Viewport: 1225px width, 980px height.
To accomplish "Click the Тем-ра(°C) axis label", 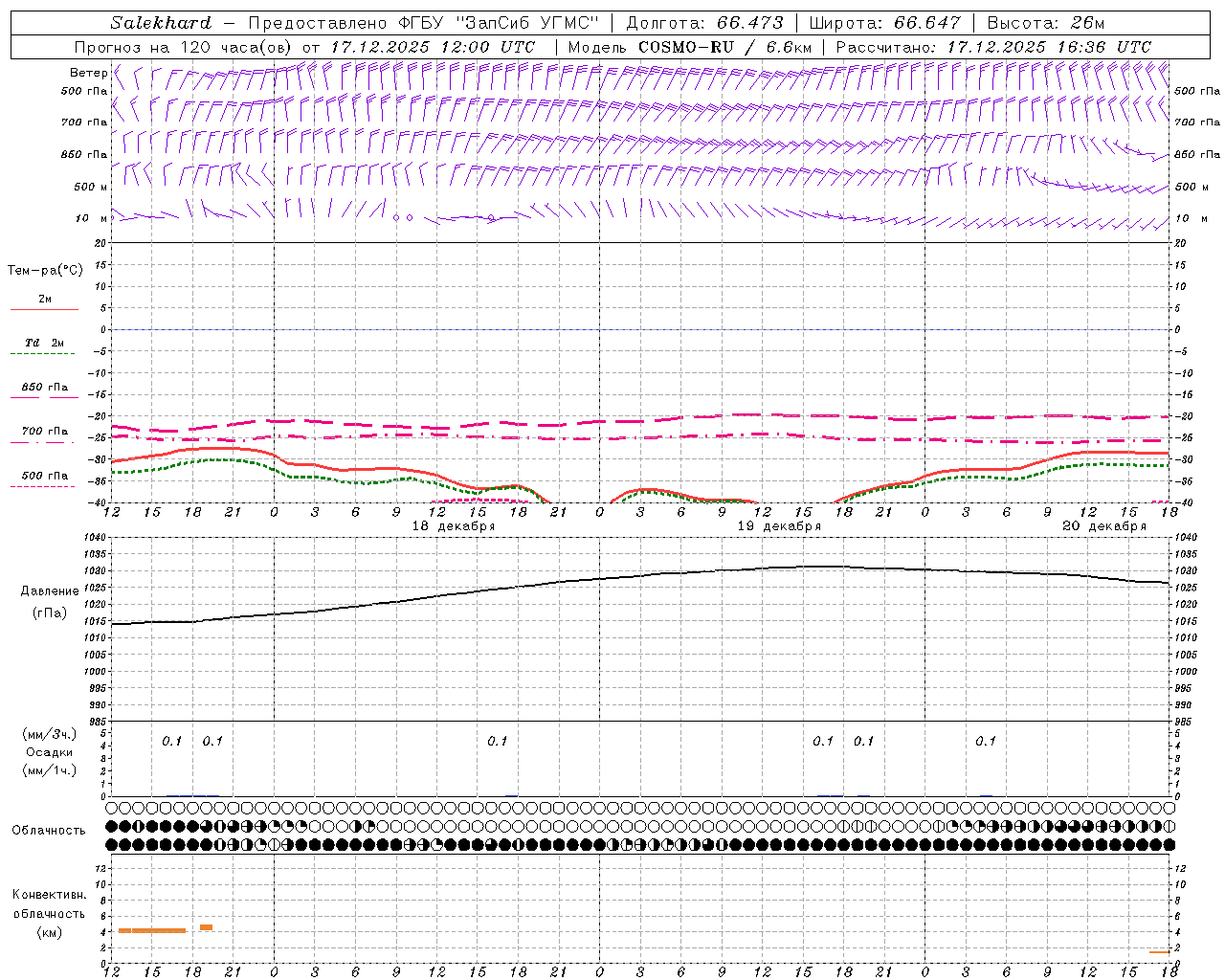I will [45, 271].
